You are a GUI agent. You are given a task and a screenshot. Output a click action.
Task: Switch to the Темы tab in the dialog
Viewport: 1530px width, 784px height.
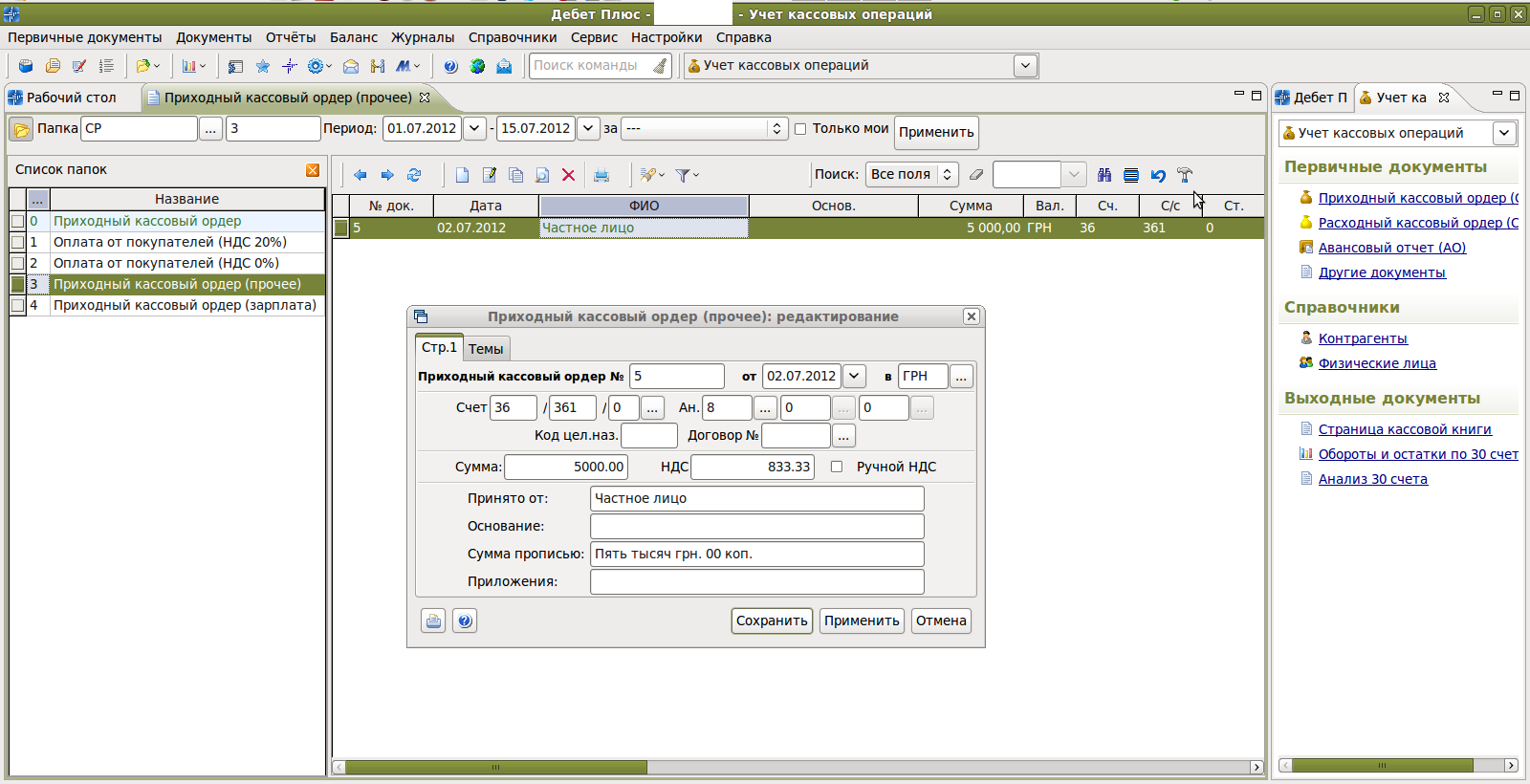486,349
